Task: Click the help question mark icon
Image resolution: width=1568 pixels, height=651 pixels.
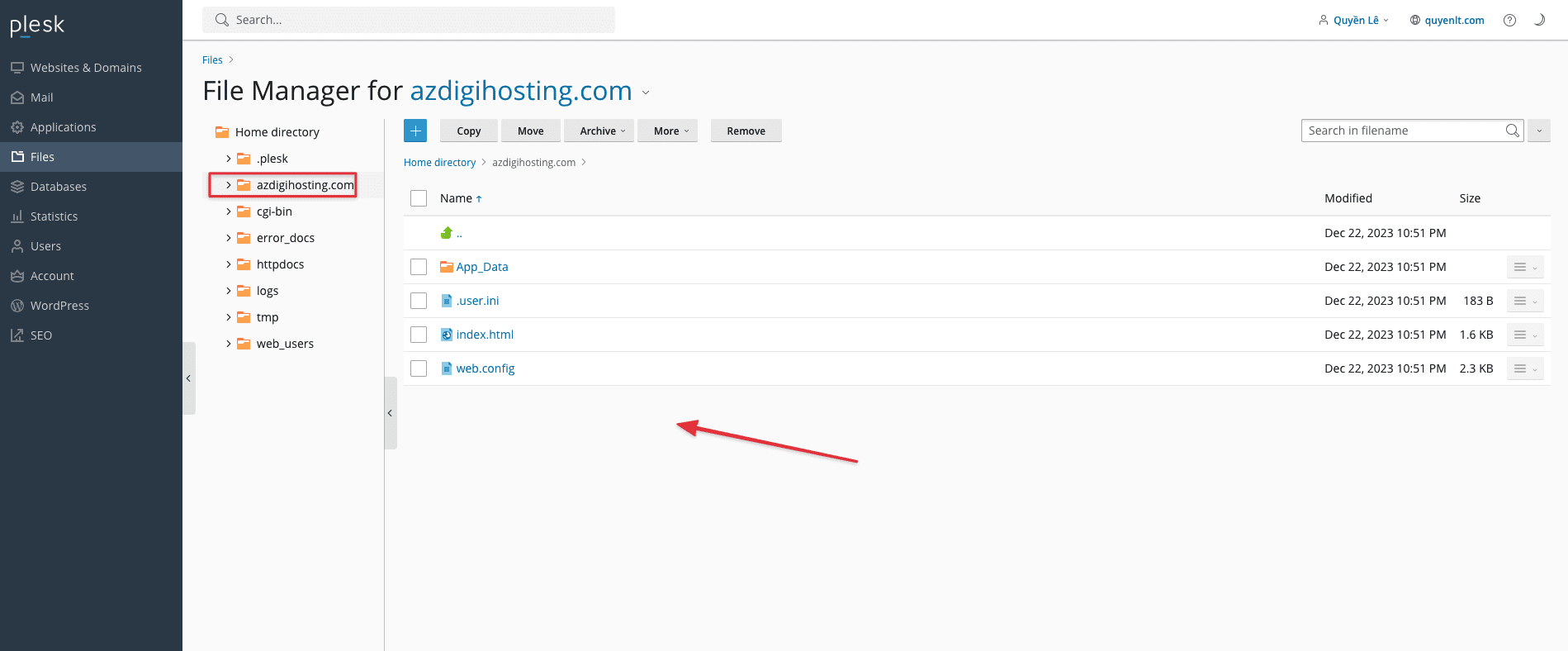Action: click(1509, 21)
